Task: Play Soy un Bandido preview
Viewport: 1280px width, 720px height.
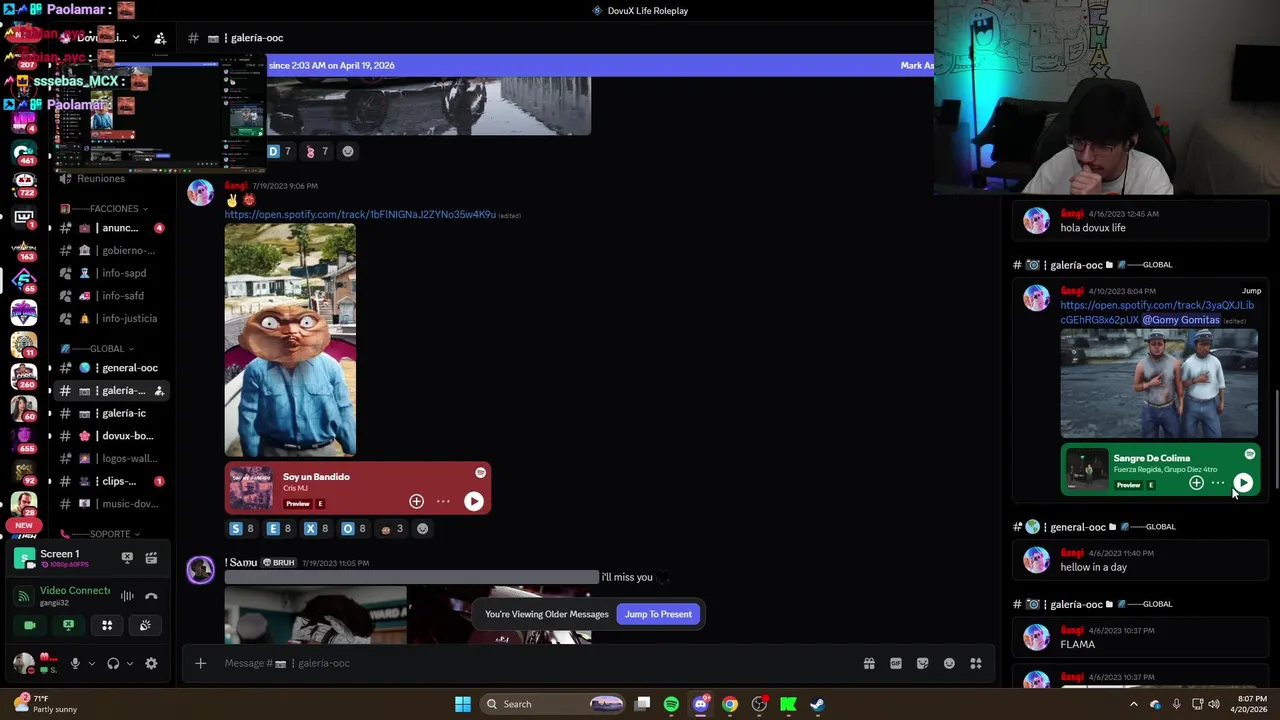Action: pos(474,501)
